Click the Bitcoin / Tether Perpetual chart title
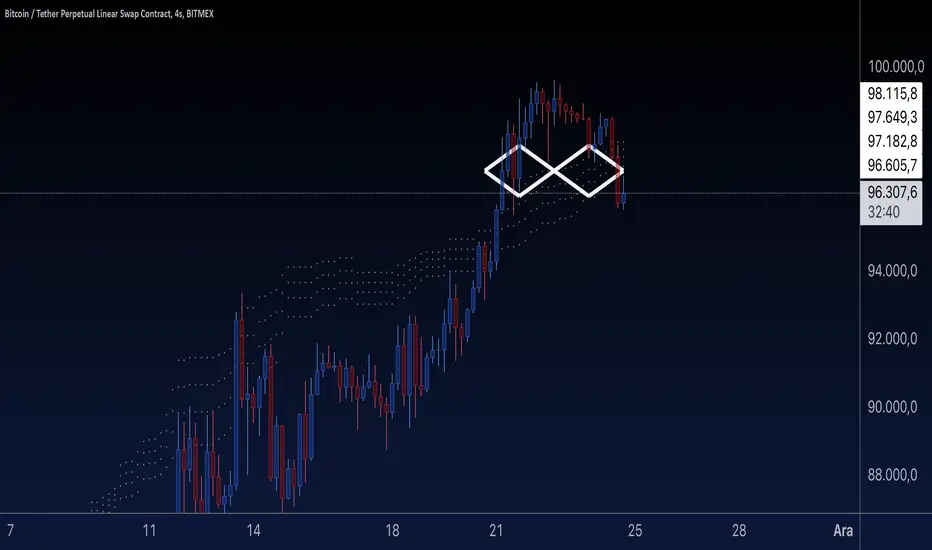The image size is (932, 550). point(109,14)
